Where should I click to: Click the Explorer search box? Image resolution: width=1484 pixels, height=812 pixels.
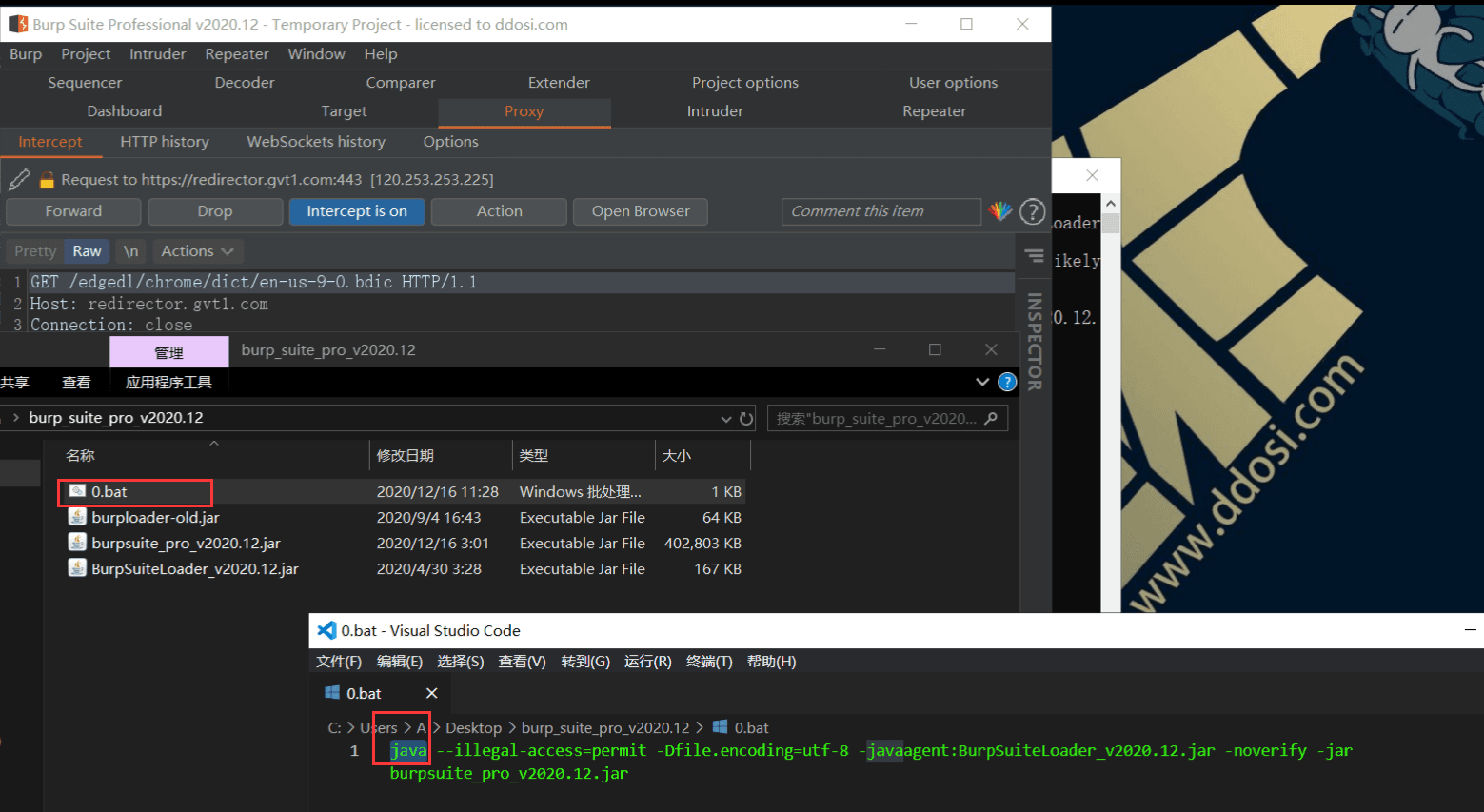(887, 418)
